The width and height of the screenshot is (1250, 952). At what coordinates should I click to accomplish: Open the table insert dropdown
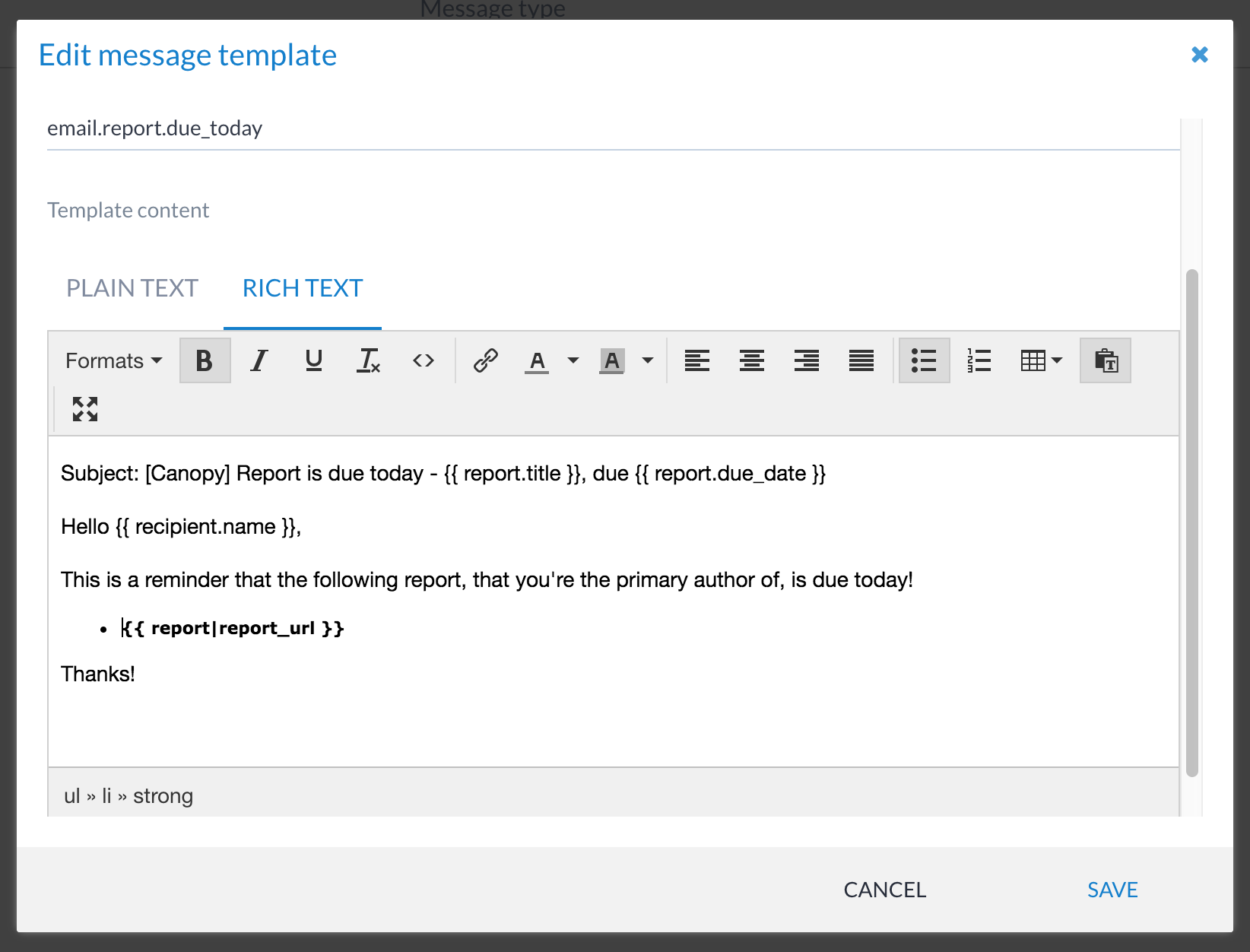pyautogui.click(x=1041, y=360)
